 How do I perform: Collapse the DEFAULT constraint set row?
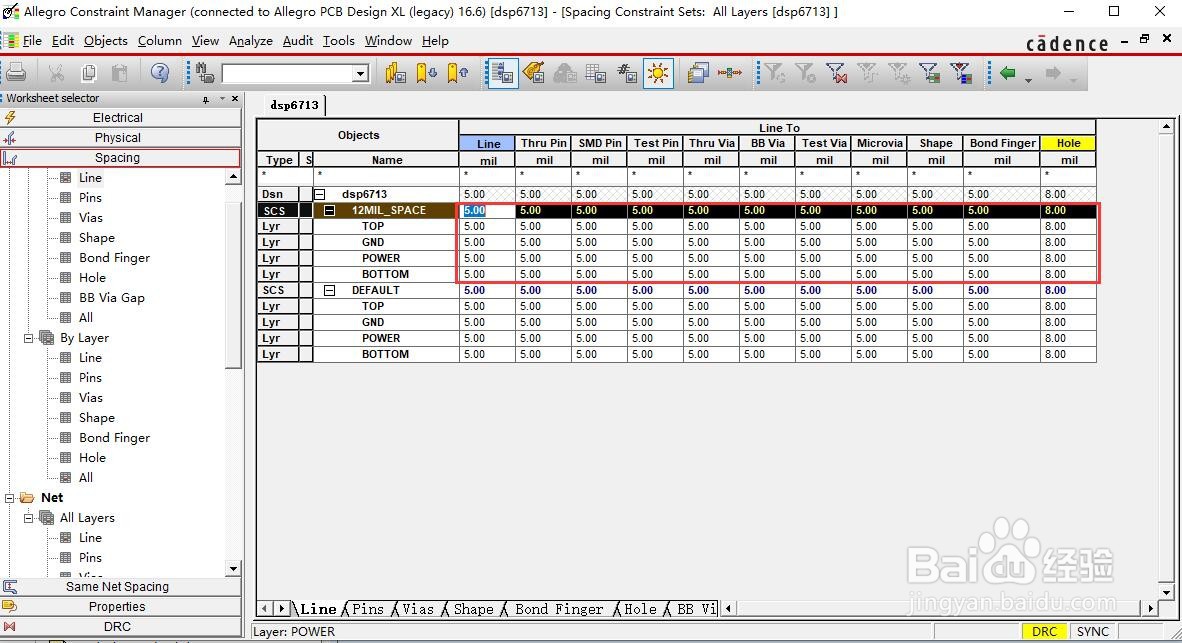coord(329,290)
